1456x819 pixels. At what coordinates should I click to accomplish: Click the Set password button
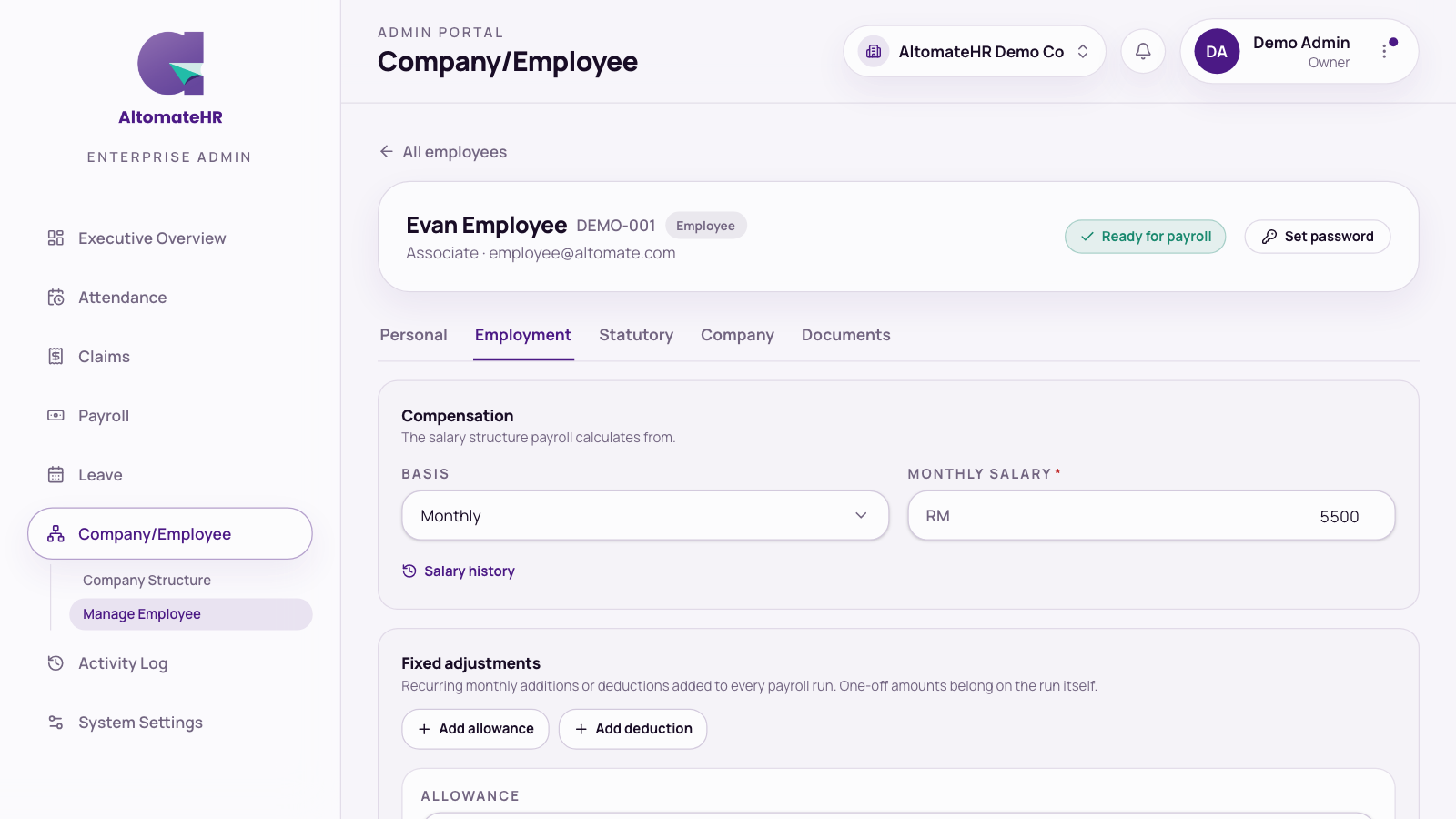tap(1318, 237)
